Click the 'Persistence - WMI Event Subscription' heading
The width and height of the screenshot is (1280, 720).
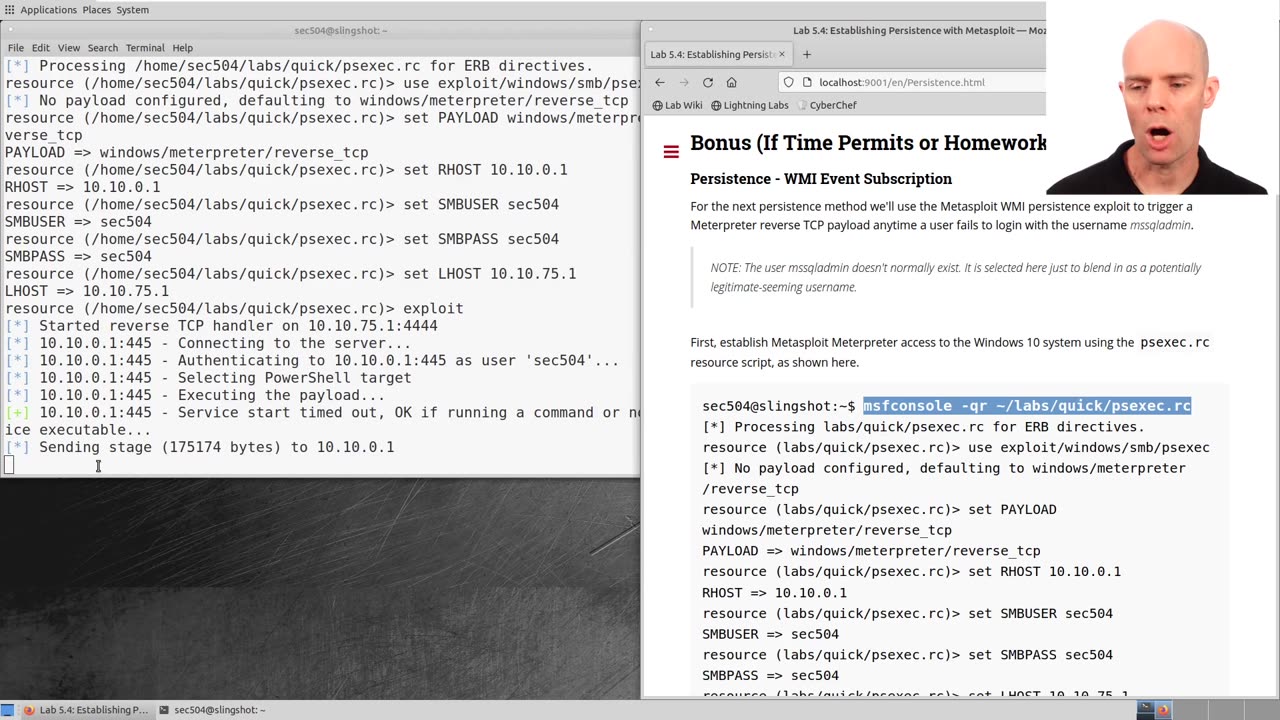(821, 179)
